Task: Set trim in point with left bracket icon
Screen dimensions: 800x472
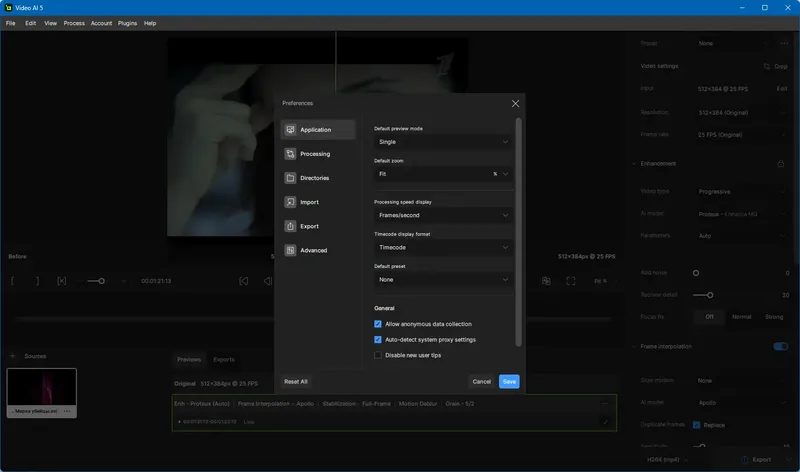Action: coord(13,281)
